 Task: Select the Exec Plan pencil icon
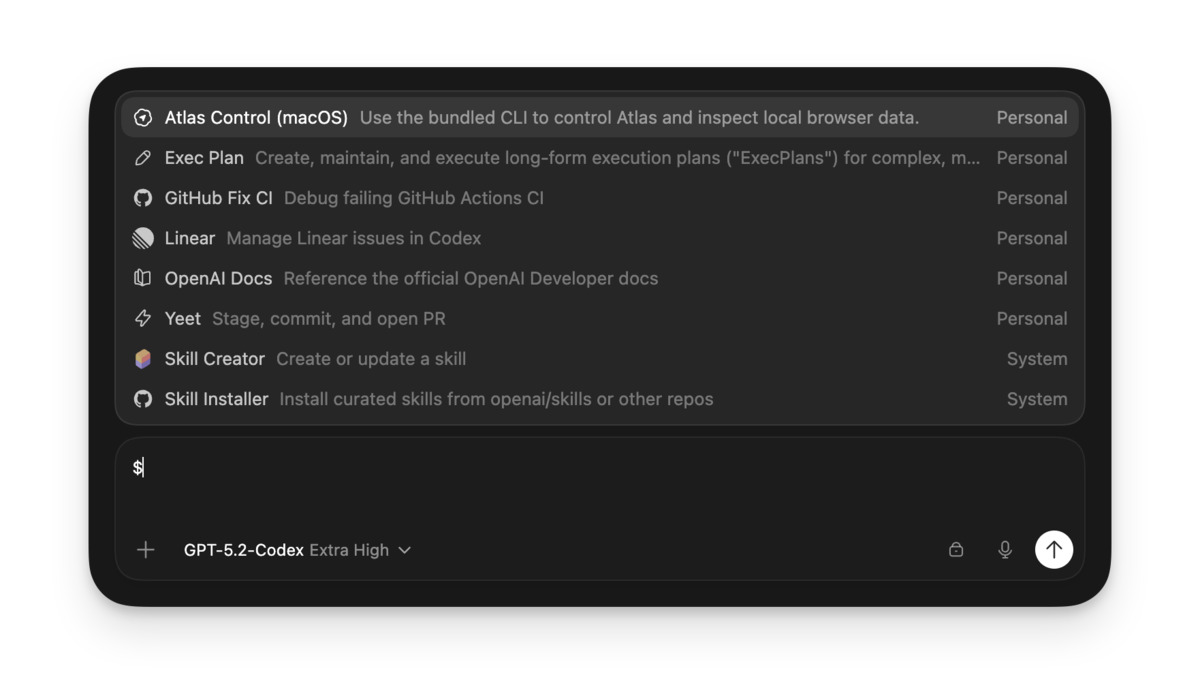[143, 157]
